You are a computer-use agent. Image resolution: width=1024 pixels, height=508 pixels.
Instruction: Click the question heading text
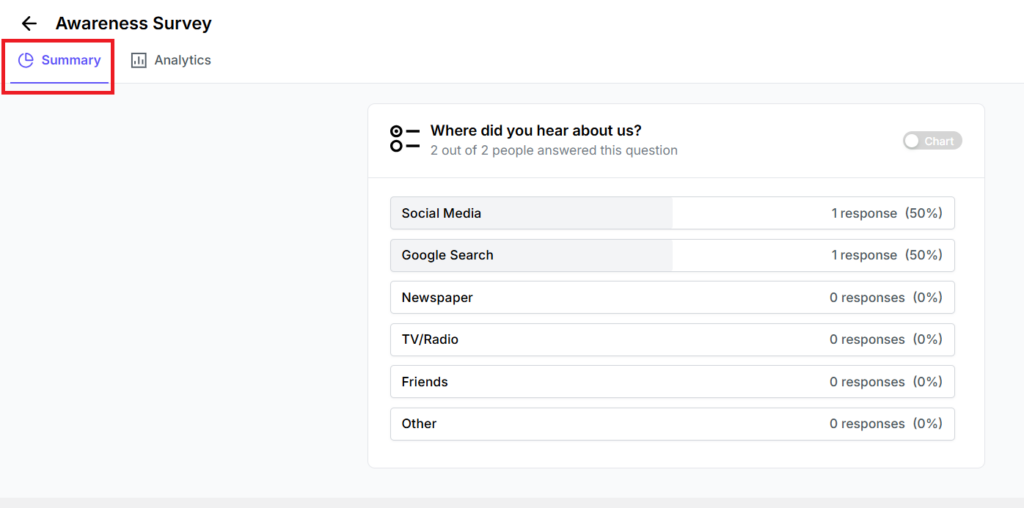click(x=535, y=130)
